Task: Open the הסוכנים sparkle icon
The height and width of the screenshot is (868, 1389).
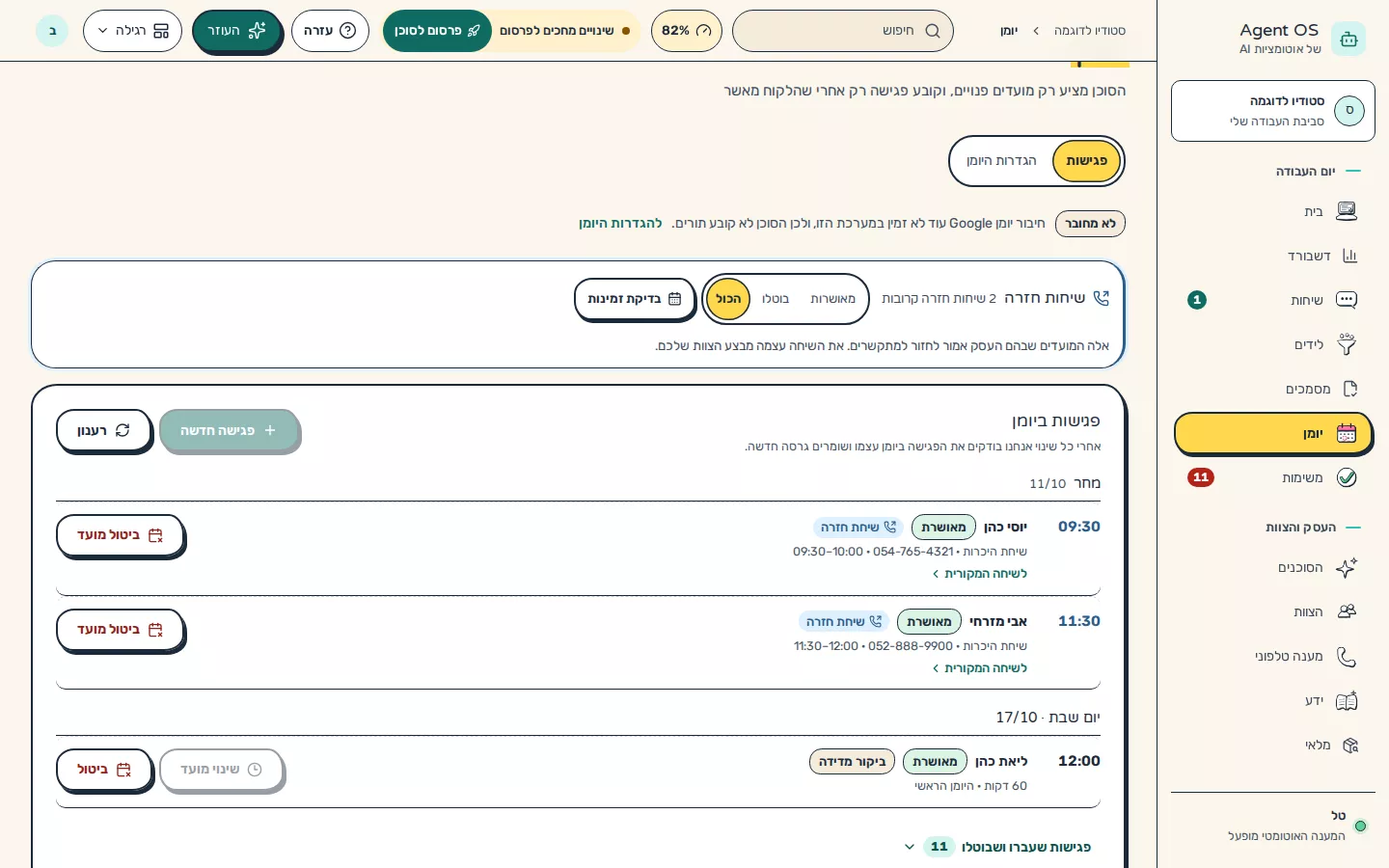Action: pos(1347,567)
